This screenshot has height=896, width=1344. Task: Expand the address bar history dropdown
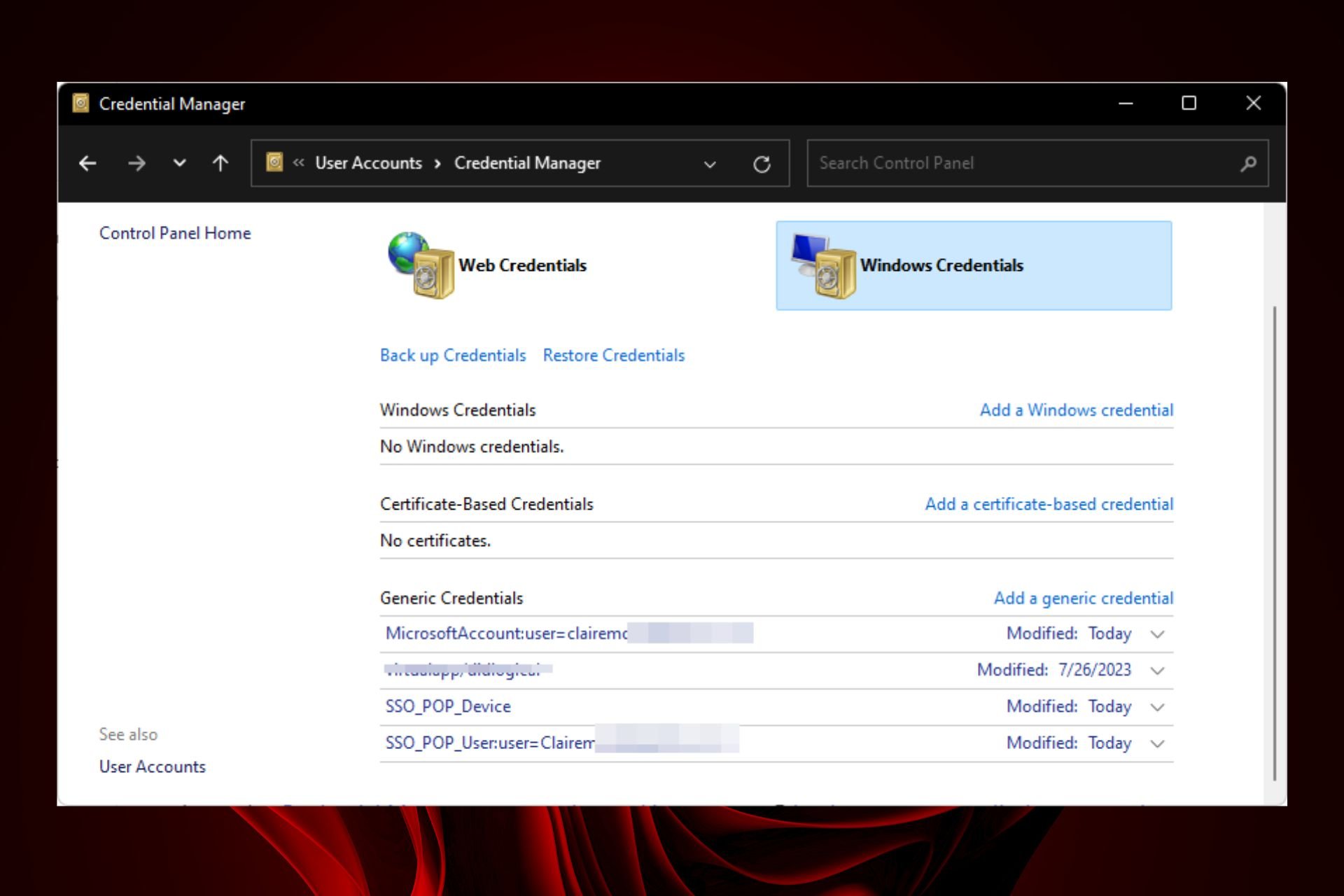(x=710, y=164)
